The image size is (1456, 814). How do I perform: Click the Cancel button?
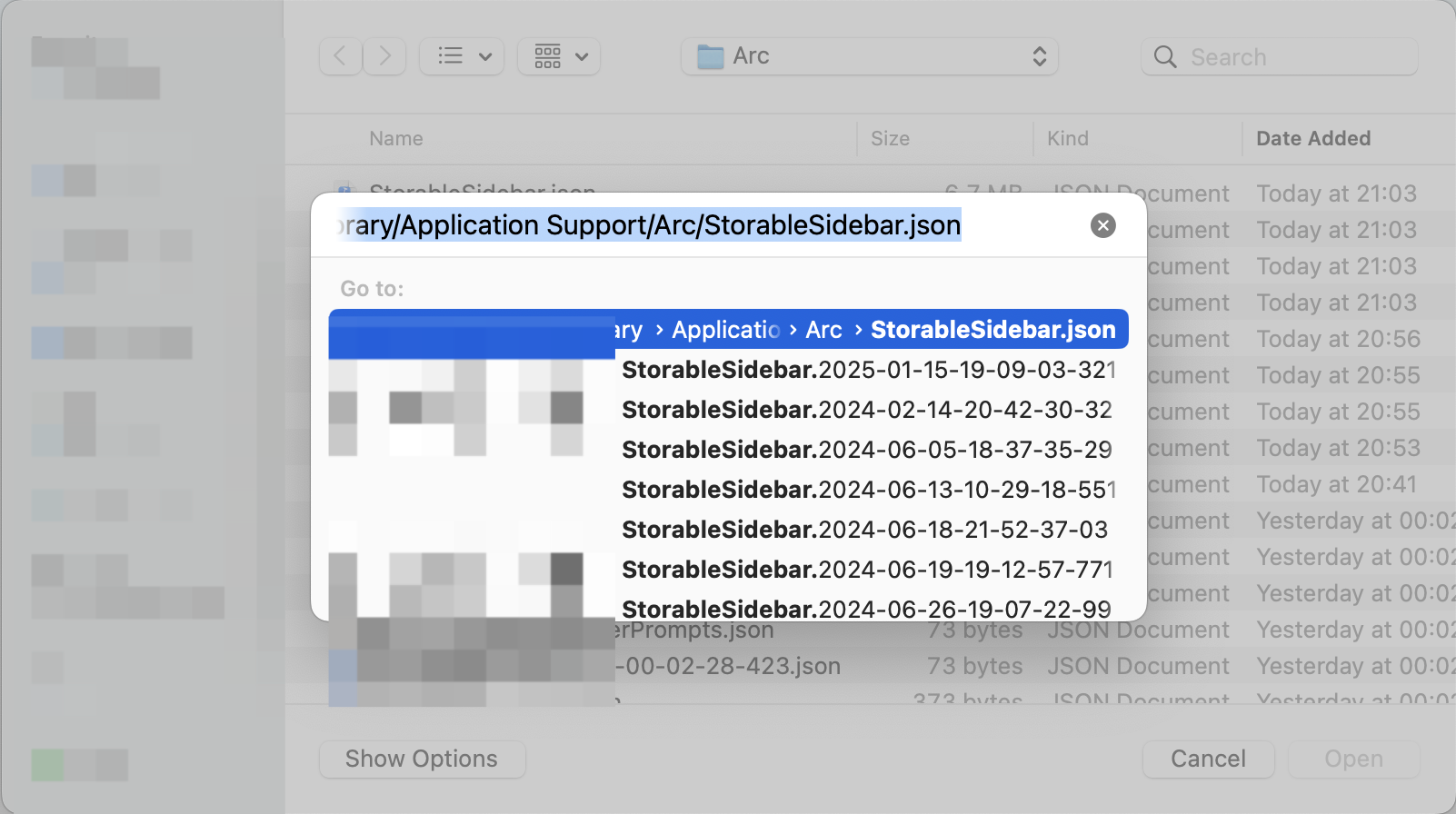click(x=1209, y=759)
